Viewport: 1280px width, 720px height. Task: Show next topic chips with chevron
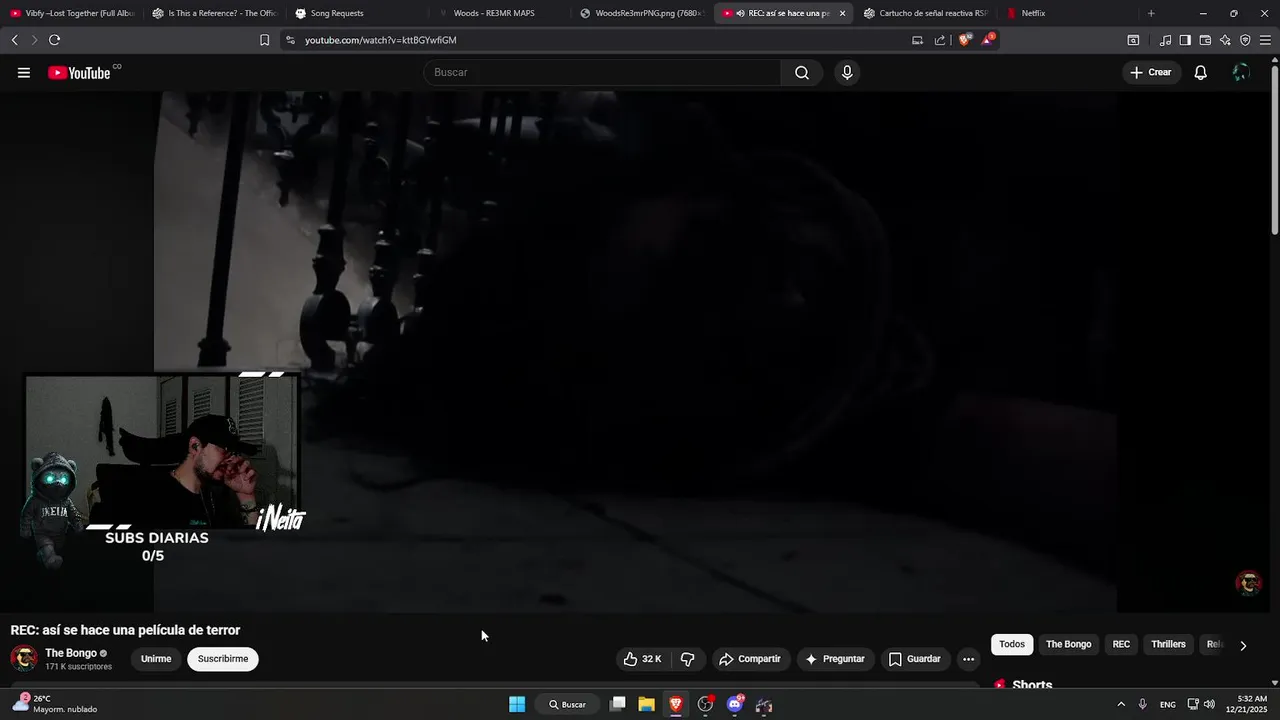pos(1243,645)
